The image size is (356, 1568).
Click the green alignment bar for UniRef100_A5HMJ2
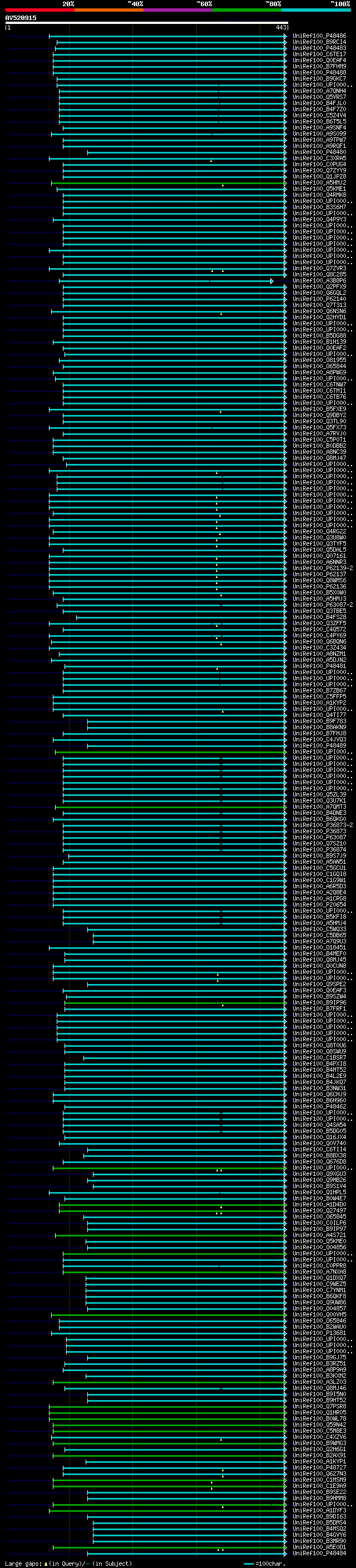pyautogui.click(x=169, y=182)
